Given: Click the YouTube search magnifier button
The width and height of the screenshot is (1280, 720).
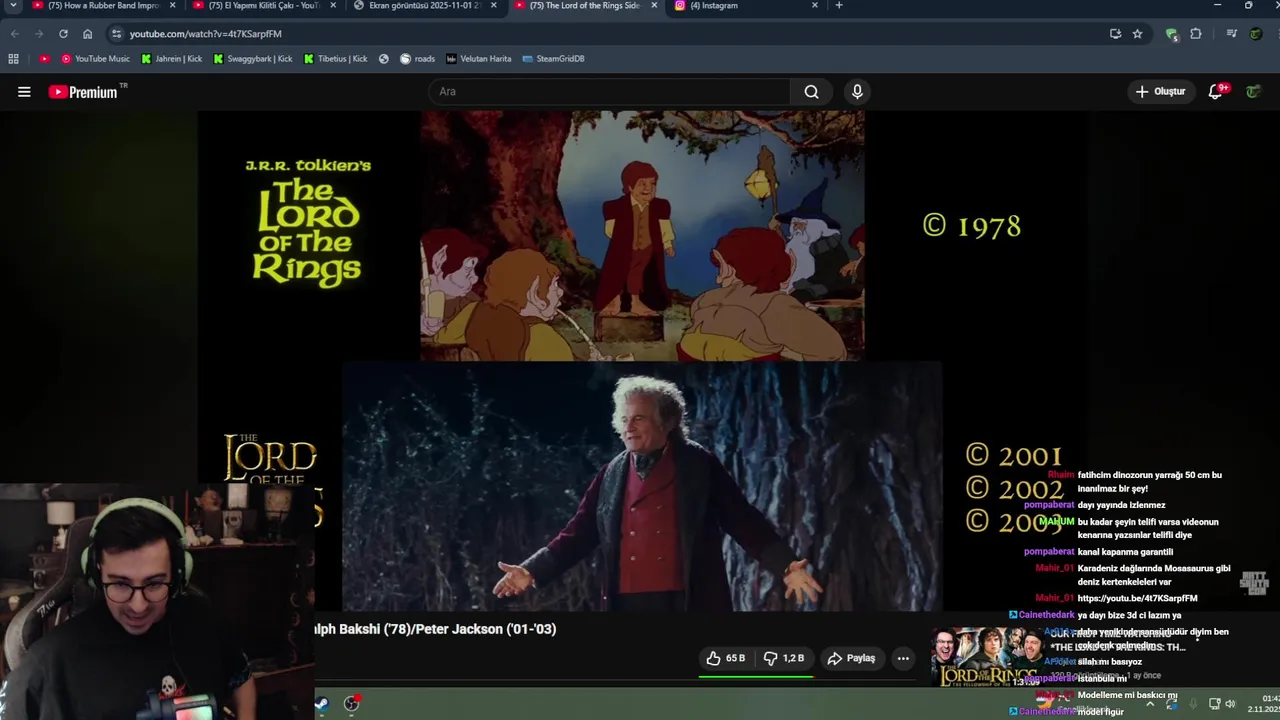Looking at the screenshot, I should 811,92.
